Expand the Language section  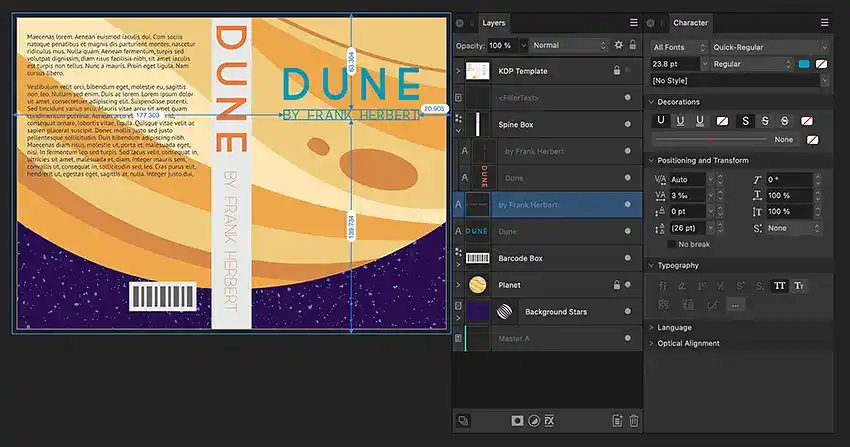(x=652, y=327)
